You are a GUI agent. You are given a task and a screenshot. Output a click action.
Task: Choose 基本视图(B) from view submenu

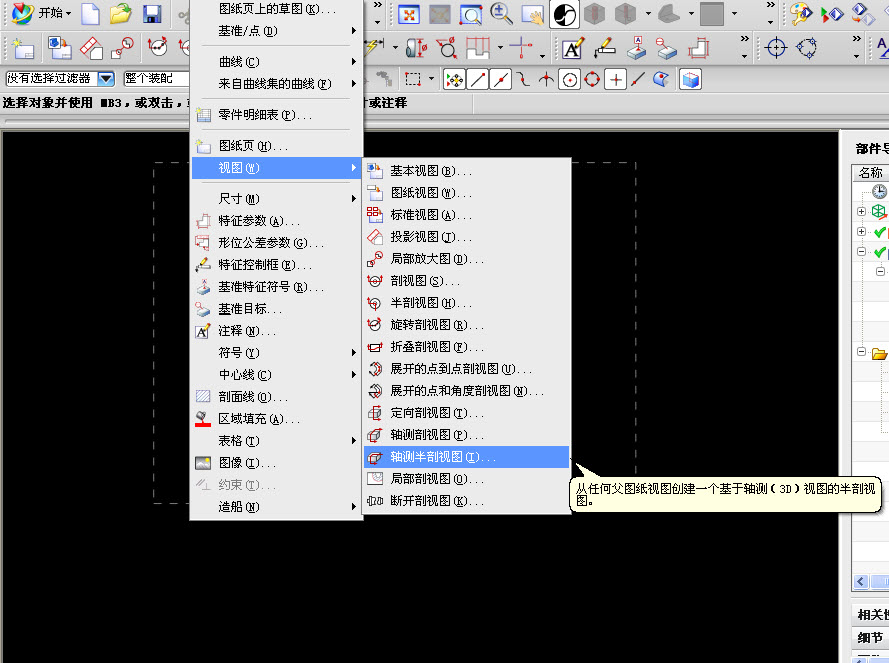(x=466, y=171)
